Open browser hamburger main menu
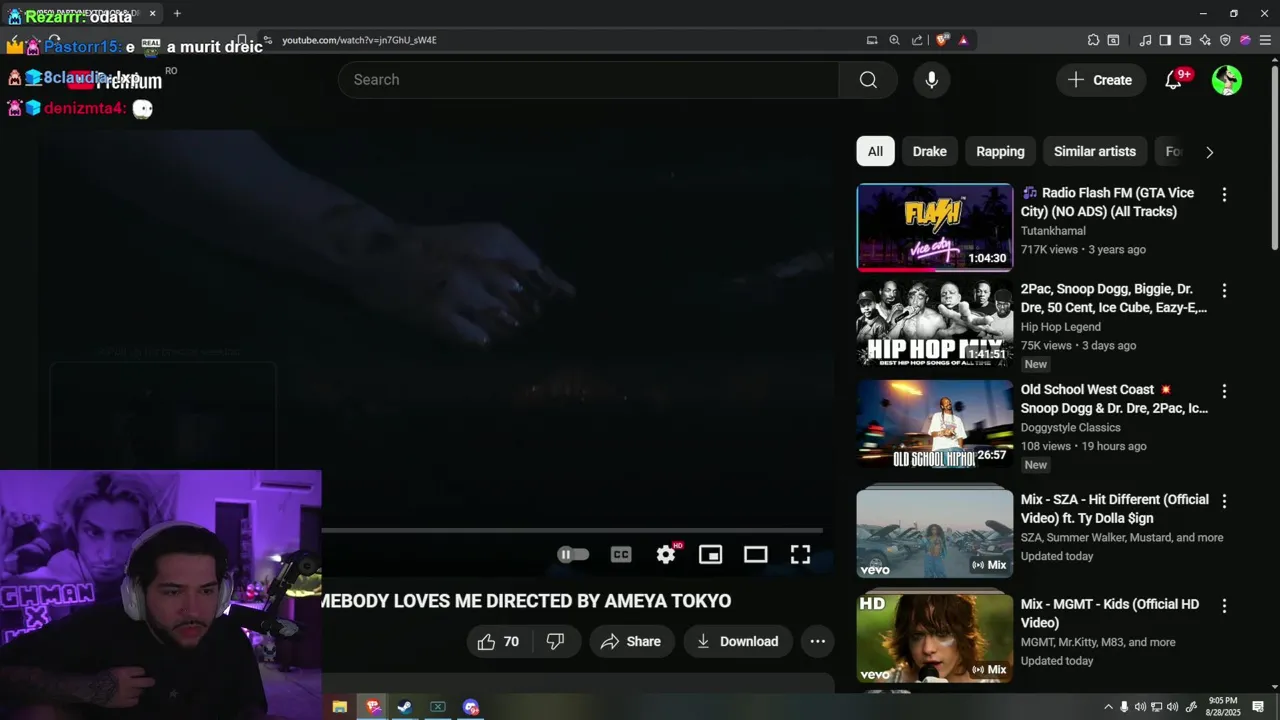This screenshot has width=1280, height=720. (1265, 40)
